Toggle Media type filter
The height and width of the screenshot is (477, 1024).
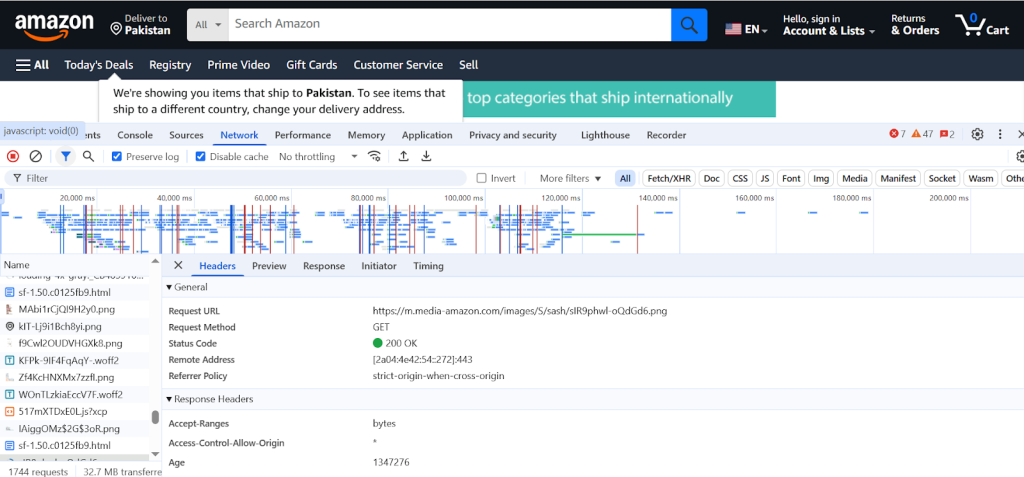tap(855, 178)
